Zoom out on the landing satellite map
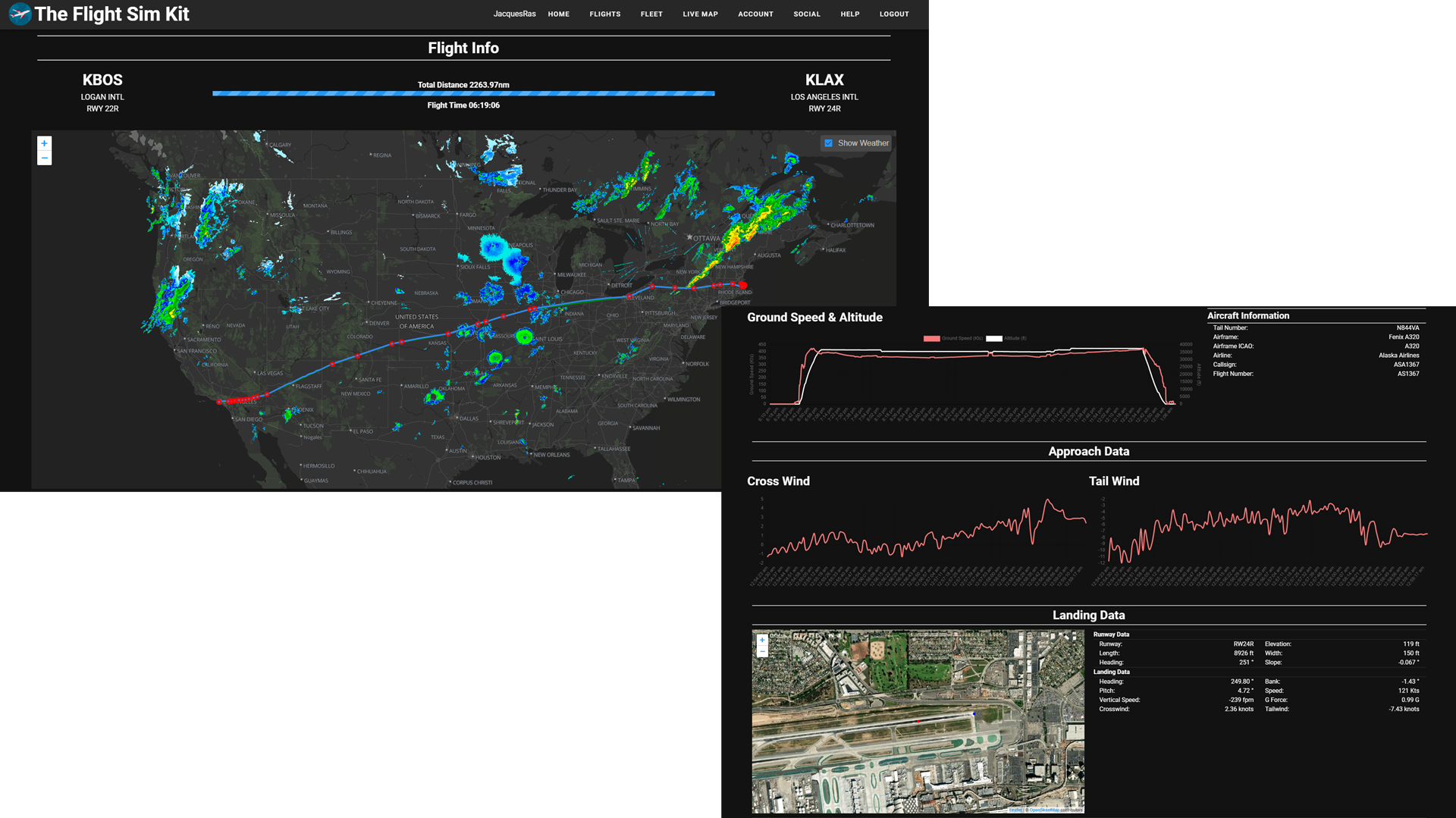The height and width of the screenshot is (818, 1456). pos(762,652)
